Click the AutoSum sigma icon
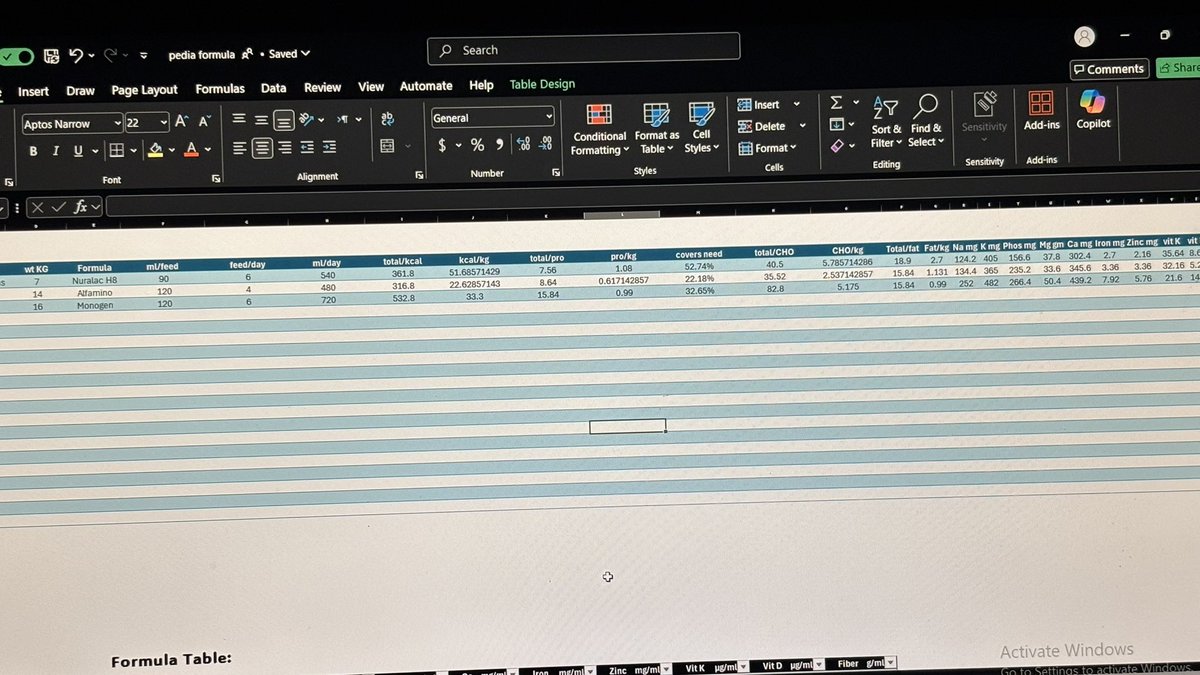1200x675 pixels. point(837,102)
